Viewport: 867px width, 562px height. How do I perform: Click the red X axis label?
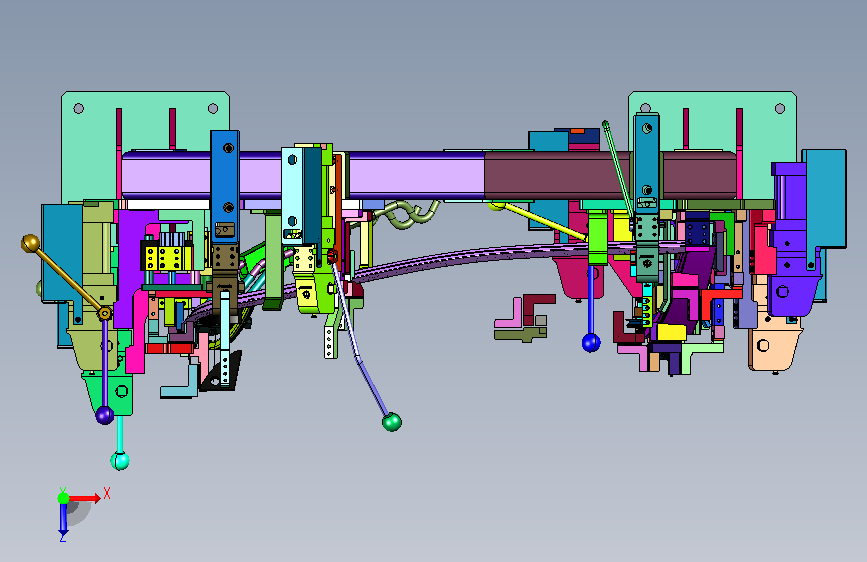tap(107, 493)
